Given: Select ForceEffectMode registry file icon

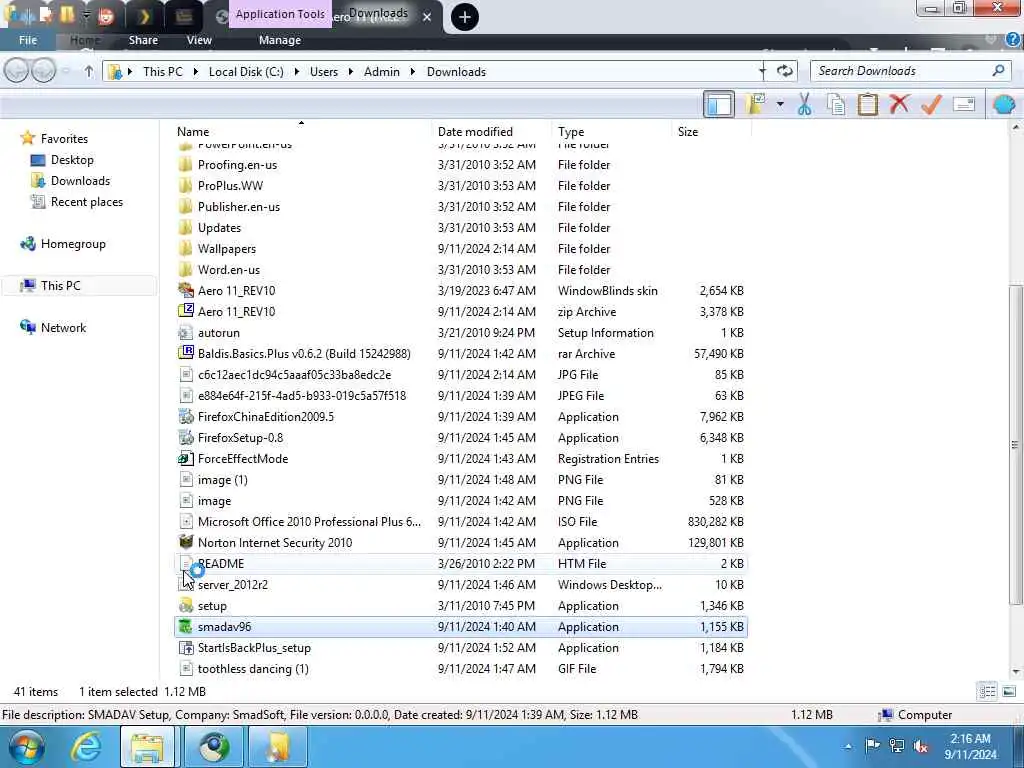Looking at the screenshot, I should [185, 458].
